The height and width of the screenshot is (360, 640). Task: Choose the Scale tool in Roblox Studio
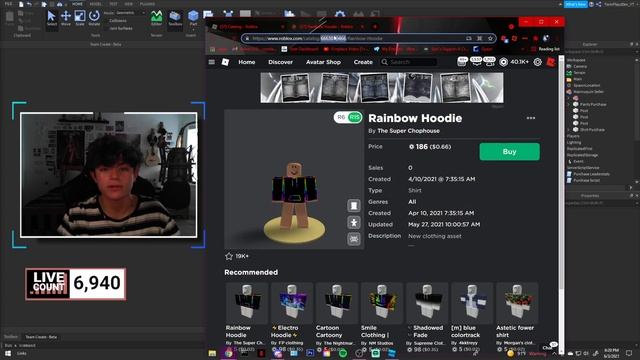80,18
